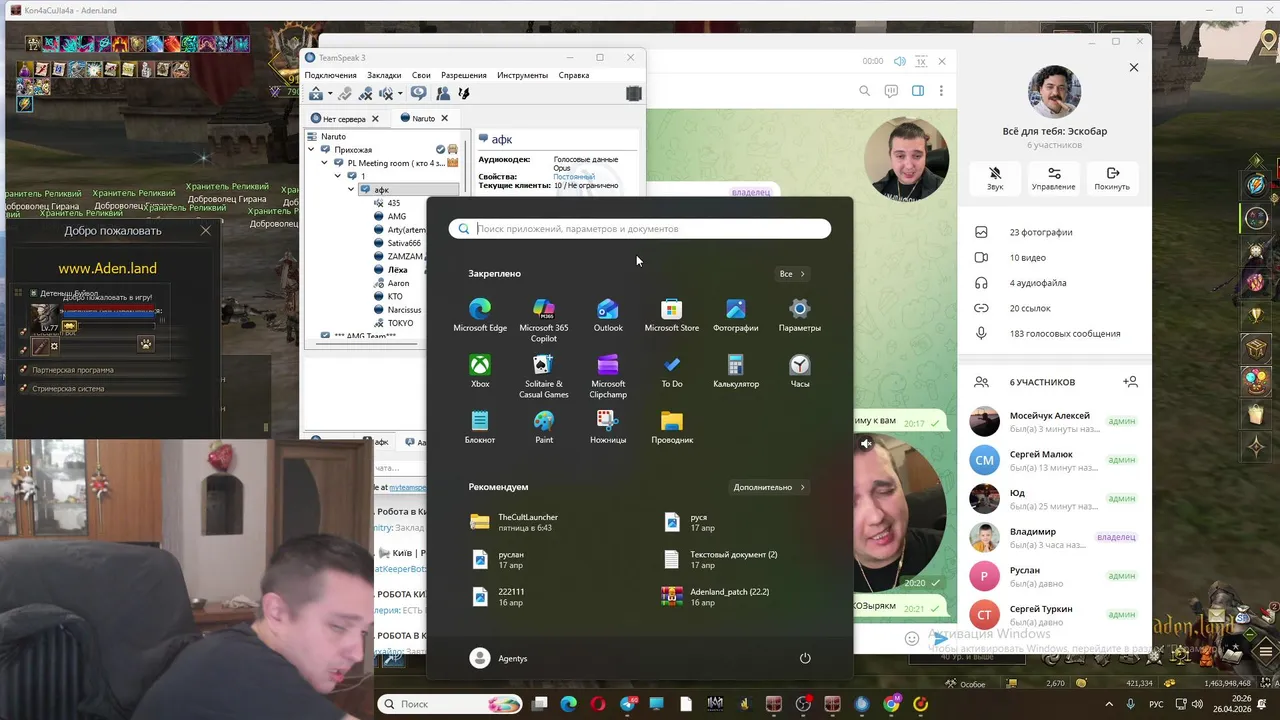1280x720 pixels.
Task: Open Ножницы snipping tool
Action: click(x=608, y=426)
